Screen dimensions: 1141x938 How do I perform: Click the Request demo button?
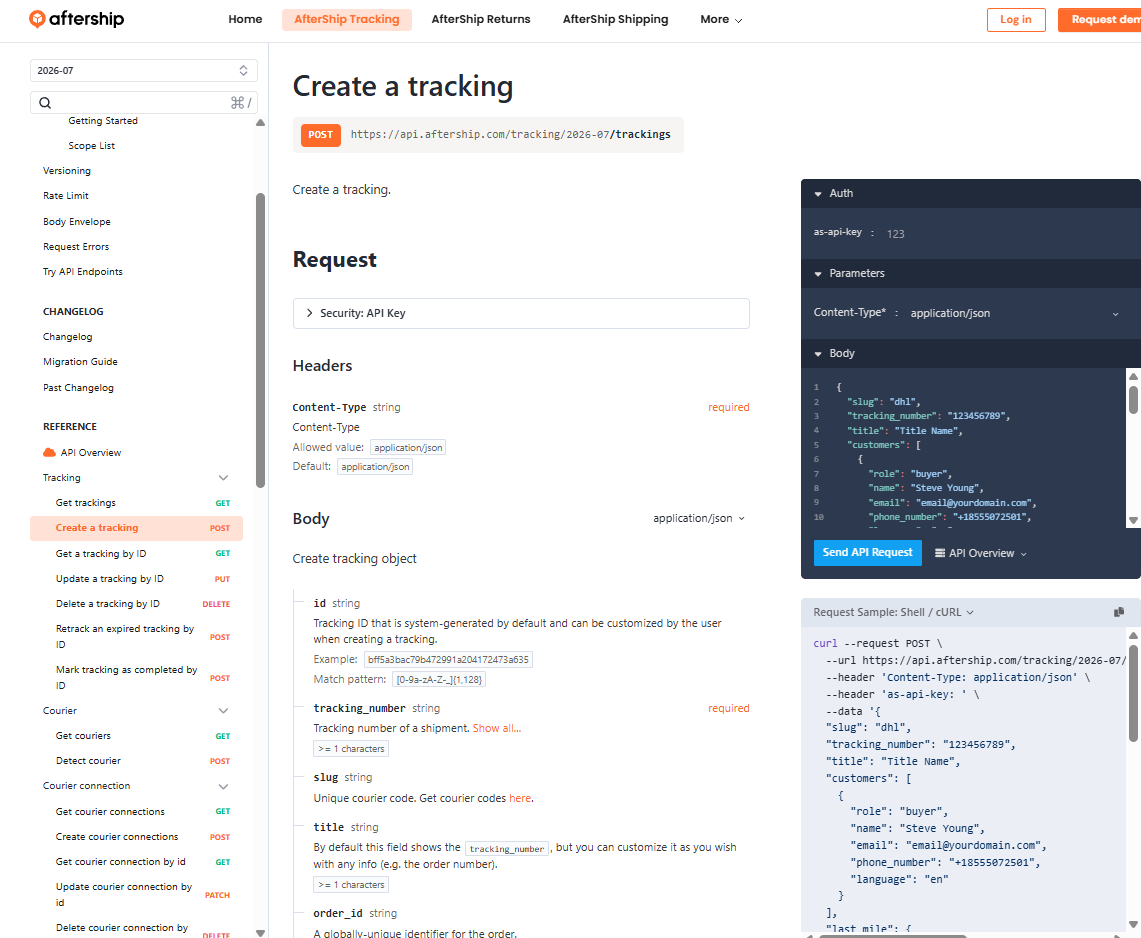click(x=1100, y=20)
